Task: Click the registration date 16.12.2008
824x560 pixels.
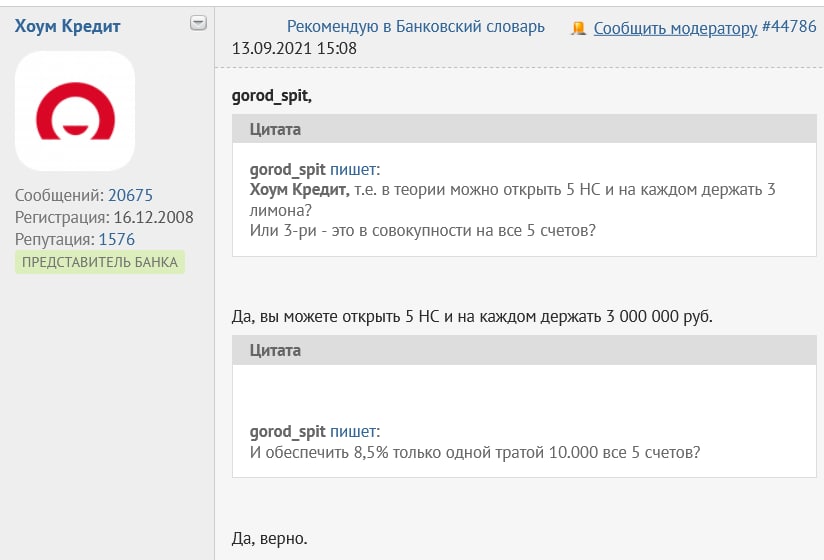Action: click(153, 217)
